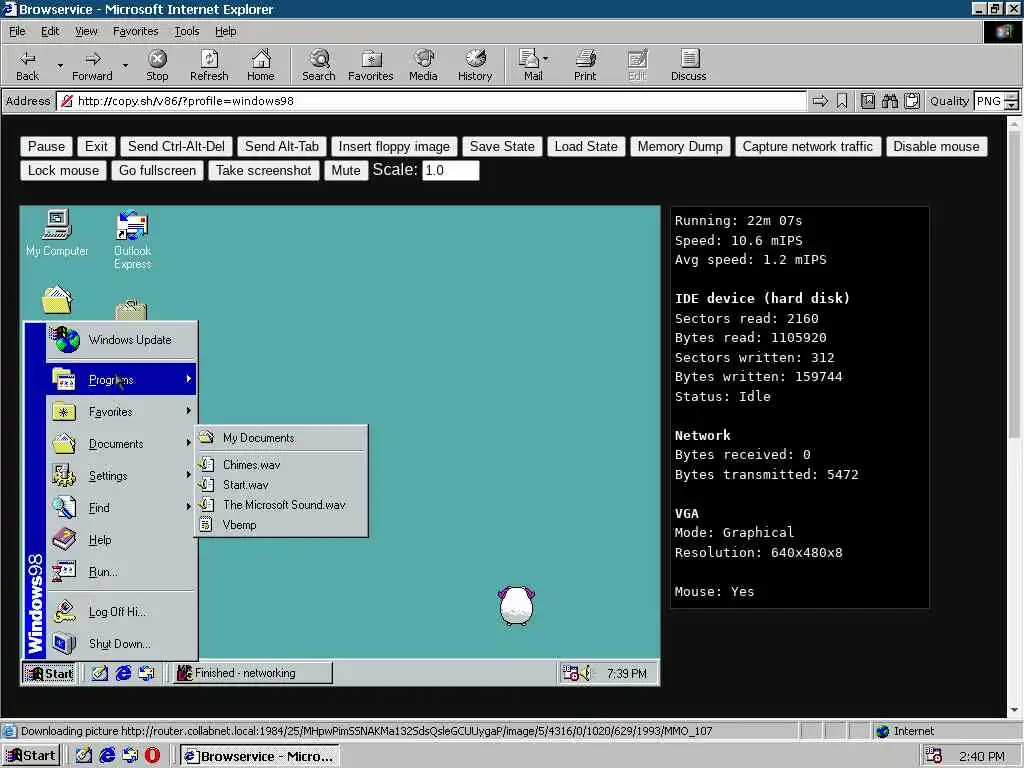Click the red Opera icon in taskbar
1024x768 pixels.
(152, 756)
